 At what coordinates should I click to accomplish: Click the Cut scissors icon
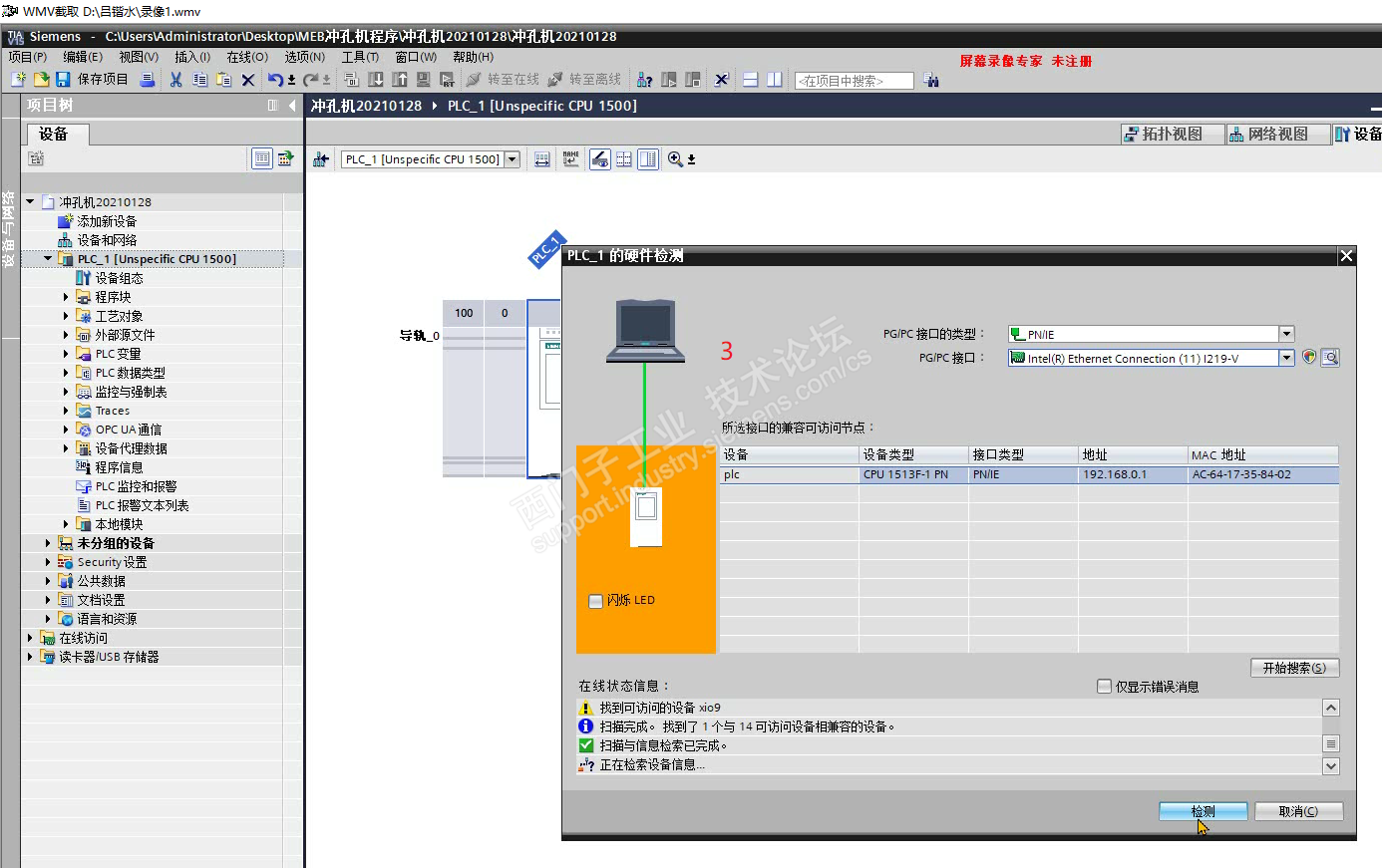[175, 80]
